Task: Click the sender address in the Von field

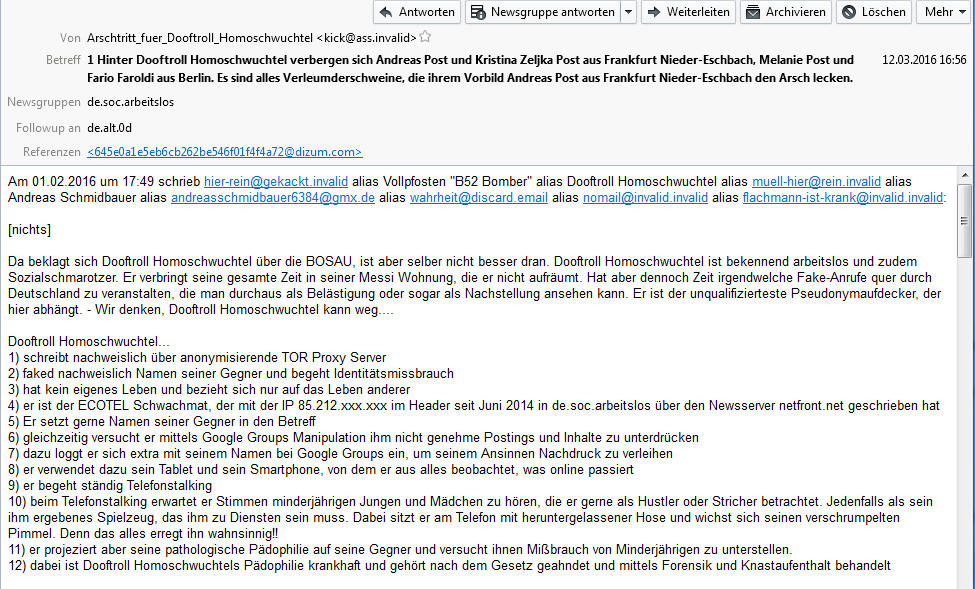Action: pos(252,38)
